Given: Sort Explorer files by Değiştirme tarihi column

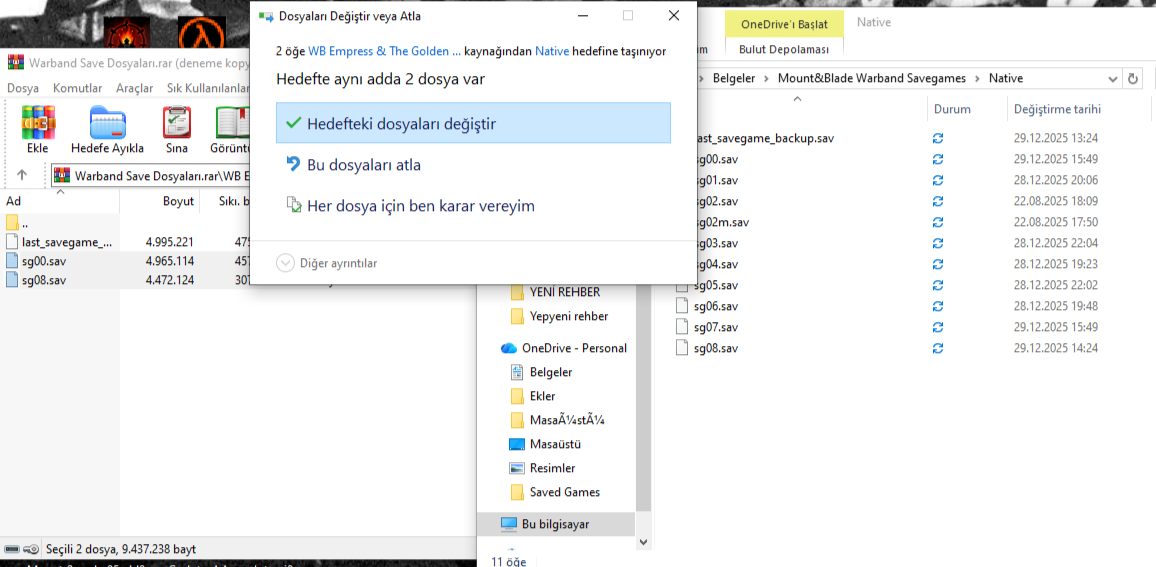Looking at the screenshot, I should [x=1057, y=109].
